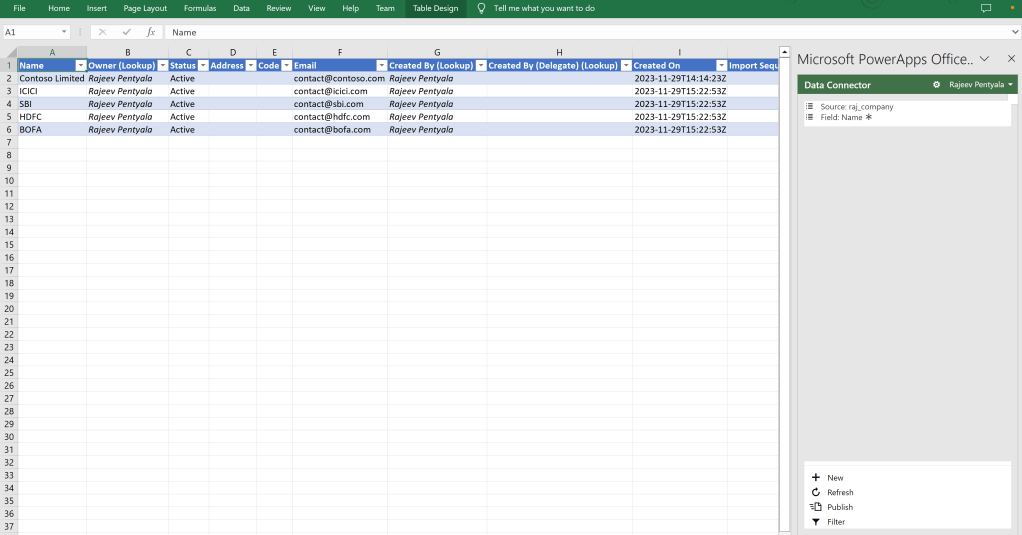Expand the formula bar
Screen dimensions: 1022x535
(x=1015, y=32)
